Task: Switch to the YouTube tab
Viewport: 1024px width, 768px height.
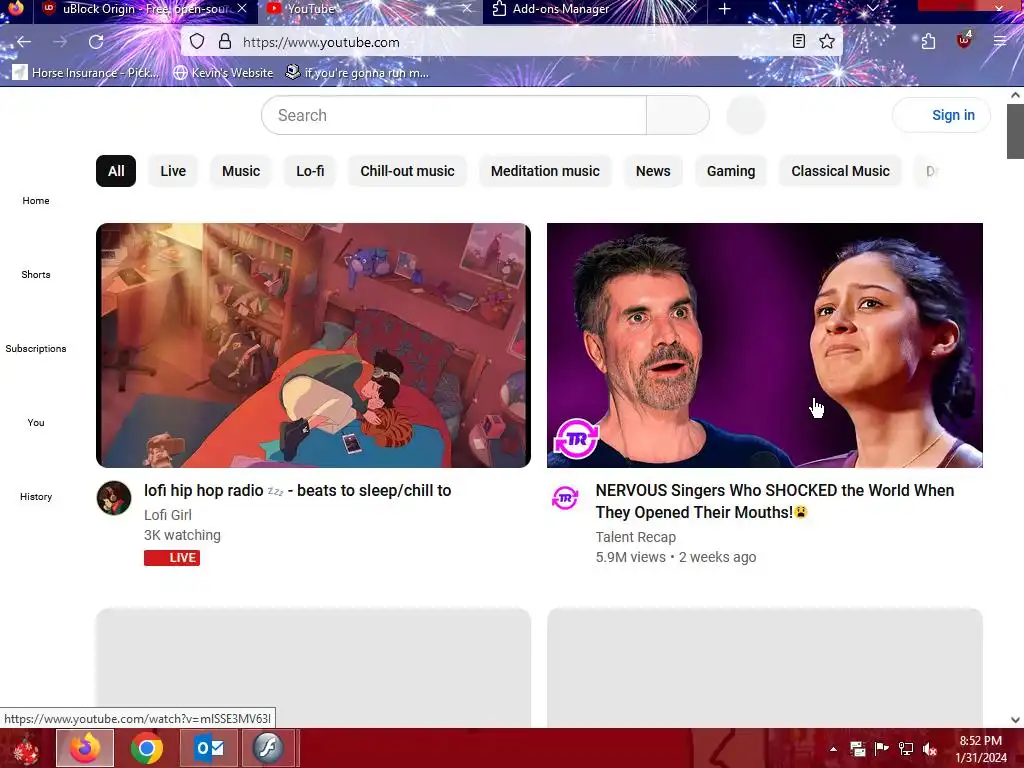Action: point(369,9)
